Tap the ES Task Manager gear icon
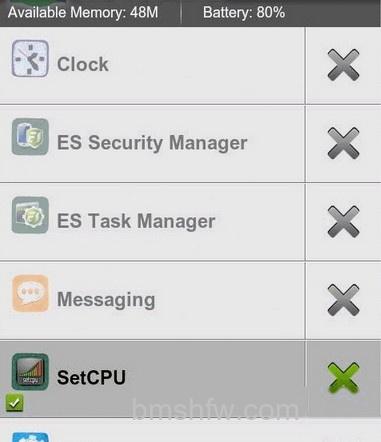 pyautogui.click(x=30, y=215)
